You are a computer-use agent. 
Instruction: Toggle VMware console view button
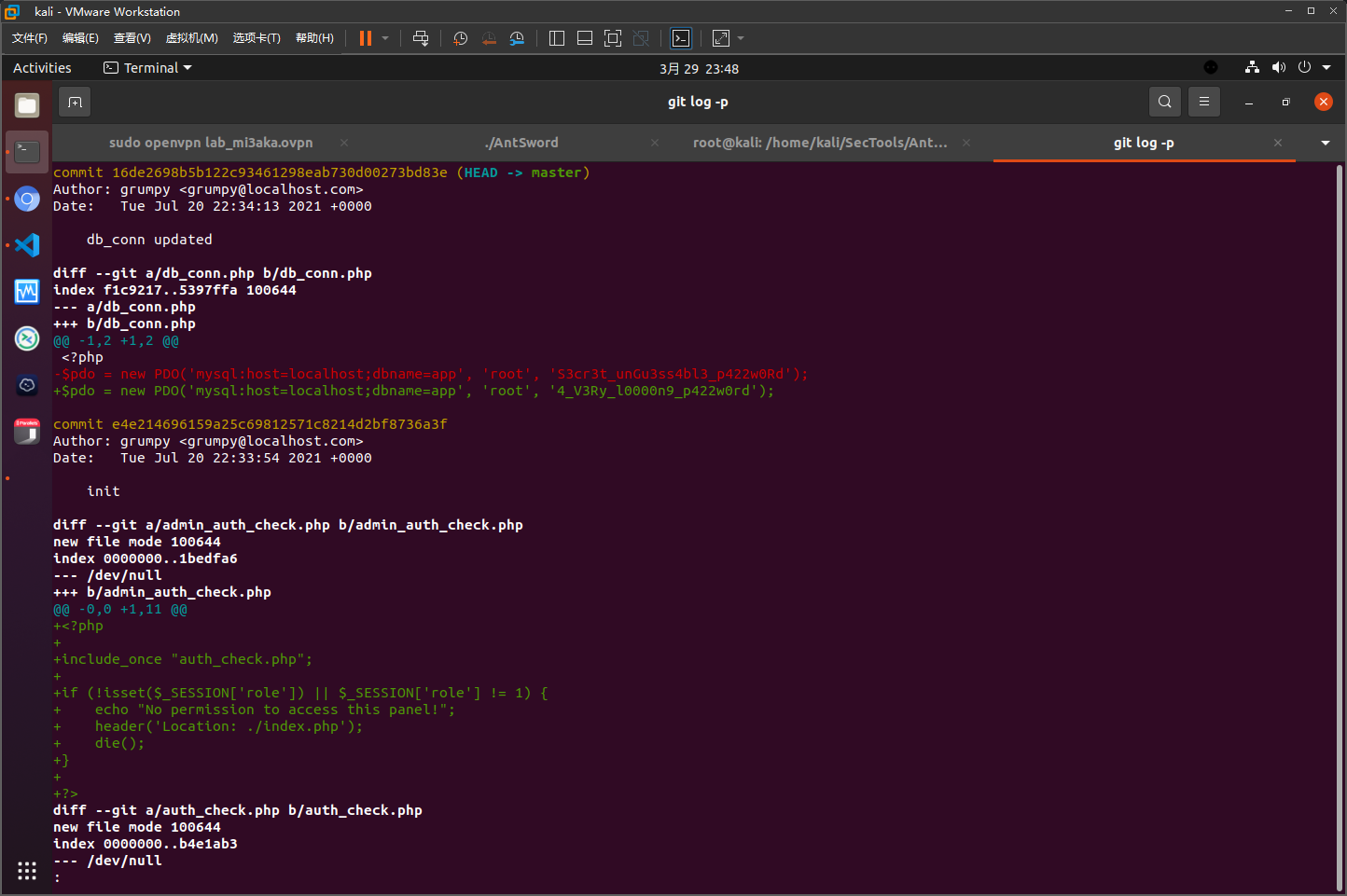[681, 38]
